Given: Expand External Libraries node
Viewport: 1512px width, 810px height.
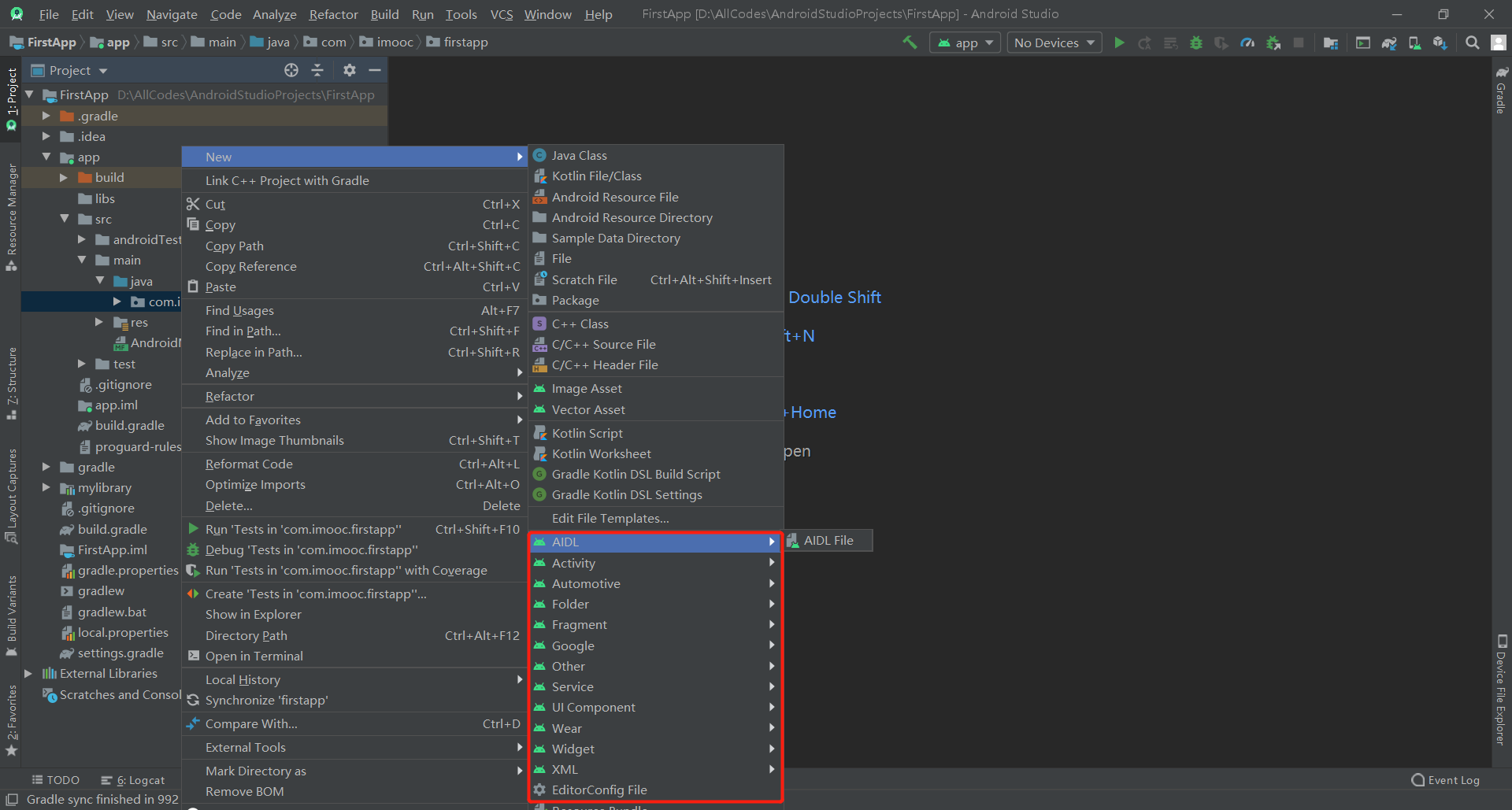Looking at the screenshot, I should tap(29, 673).
